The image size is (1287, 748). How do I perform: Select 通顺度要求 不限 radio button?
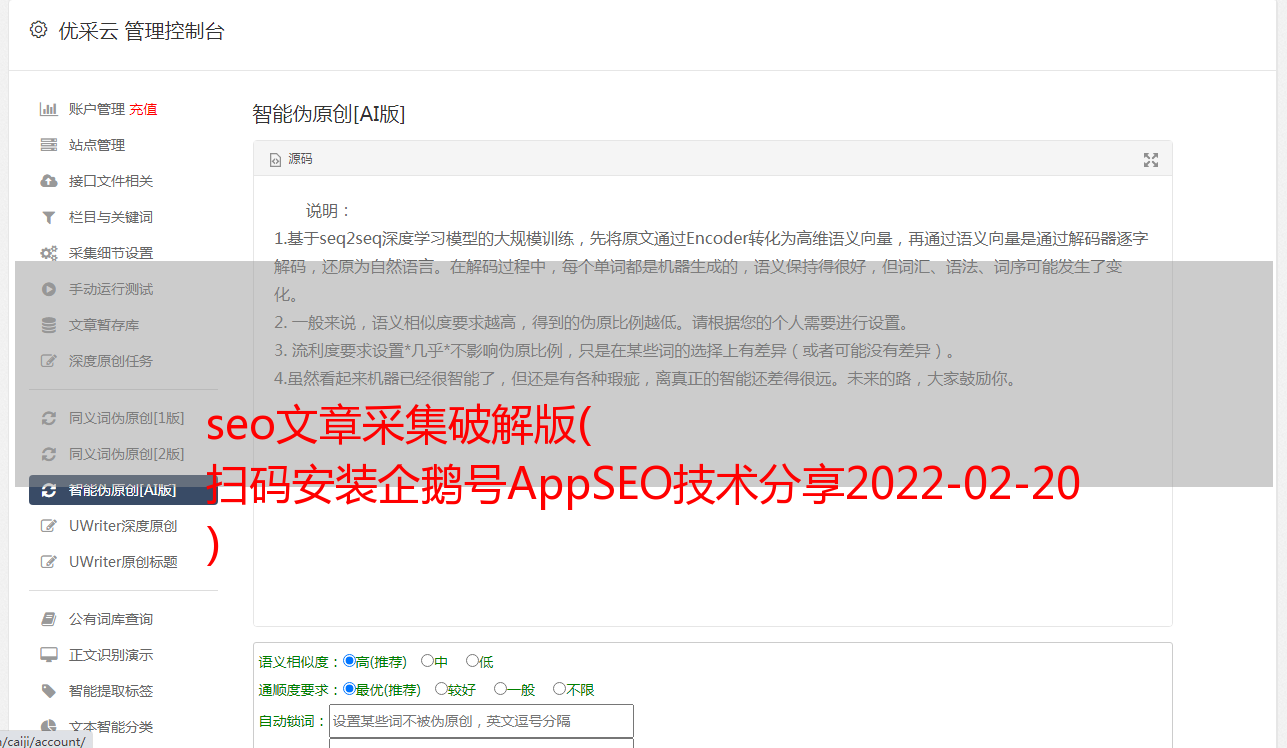tap(559, 689)
